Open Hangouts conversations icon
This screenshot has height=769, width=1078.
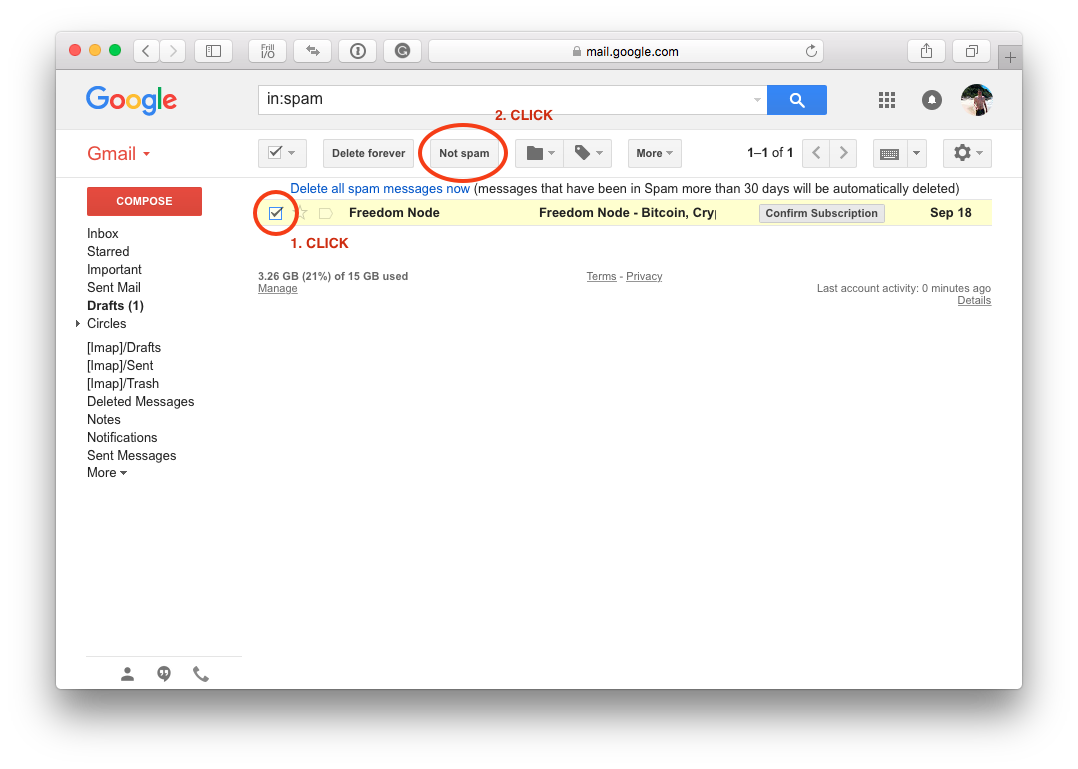point(164,674)
